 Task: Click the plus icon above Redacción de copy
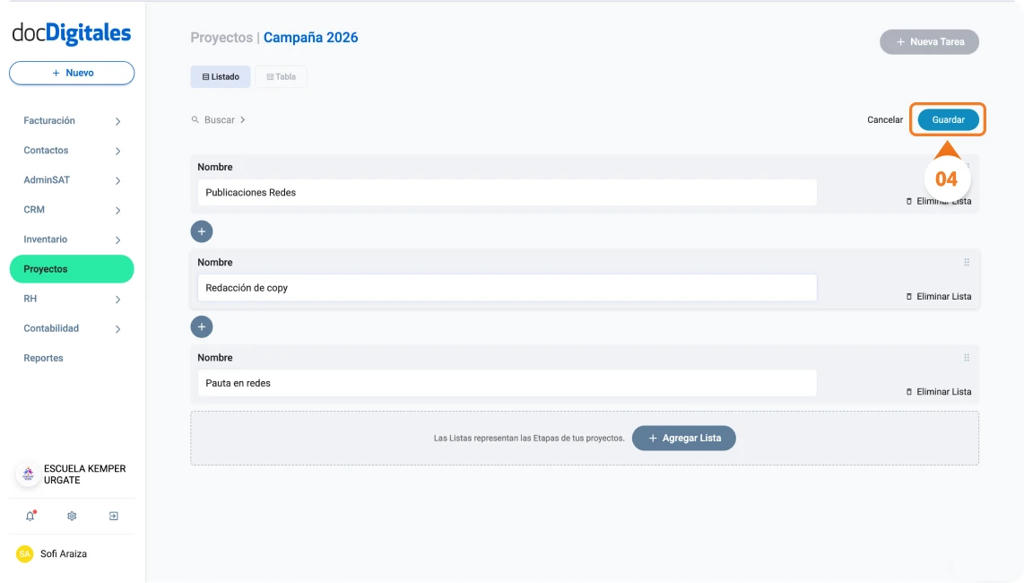click(x=201, y=231)
